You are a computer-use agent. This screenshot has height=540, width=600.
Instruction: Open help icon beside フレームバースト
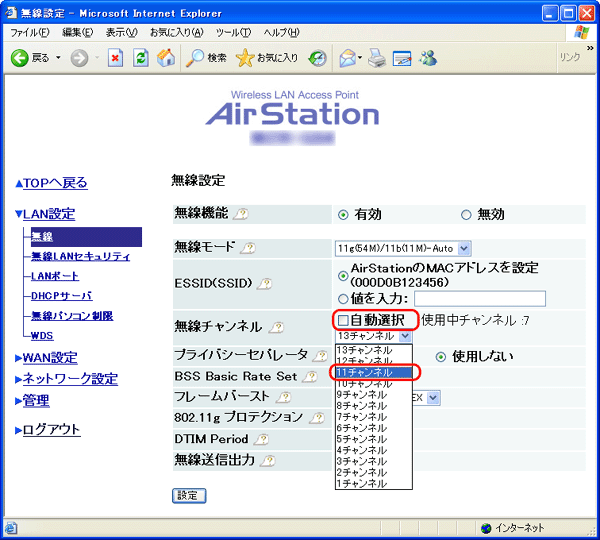pos(284,398)
